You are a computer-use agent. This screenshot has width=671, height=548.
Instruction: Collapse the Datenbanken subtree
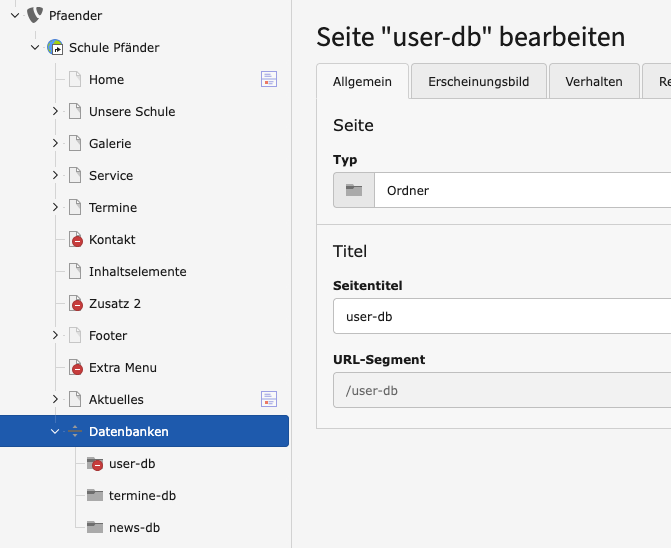[55, 431]
